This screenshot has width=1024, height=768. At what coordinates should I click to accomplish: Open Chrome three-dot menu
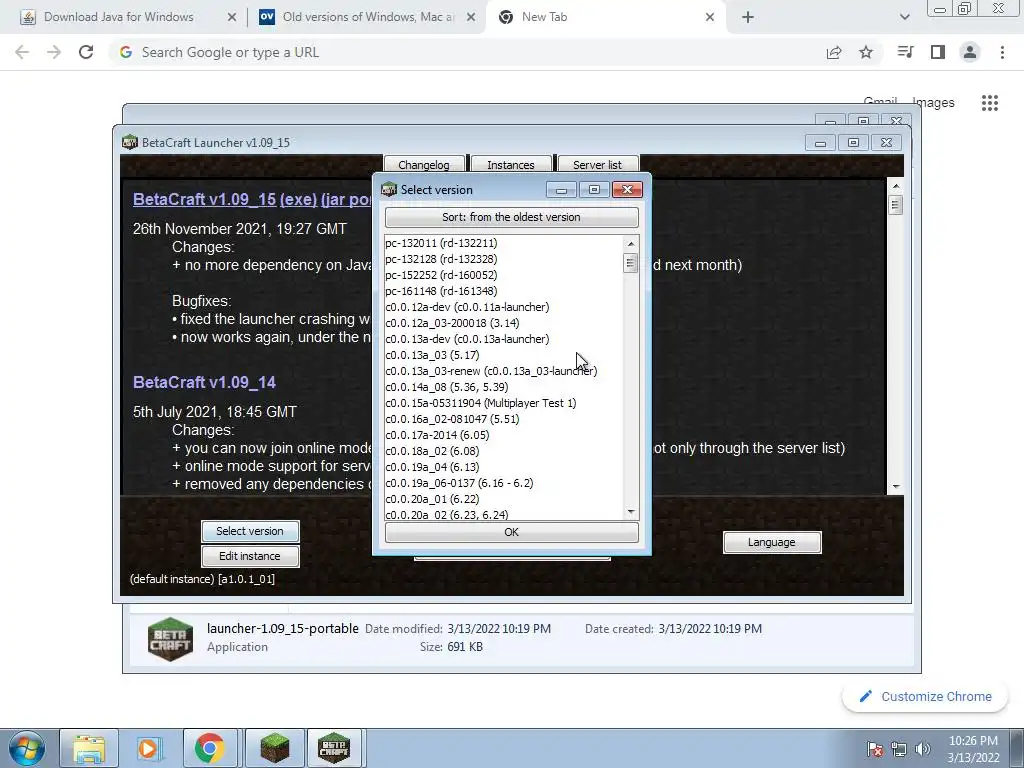coord(1002,52)
